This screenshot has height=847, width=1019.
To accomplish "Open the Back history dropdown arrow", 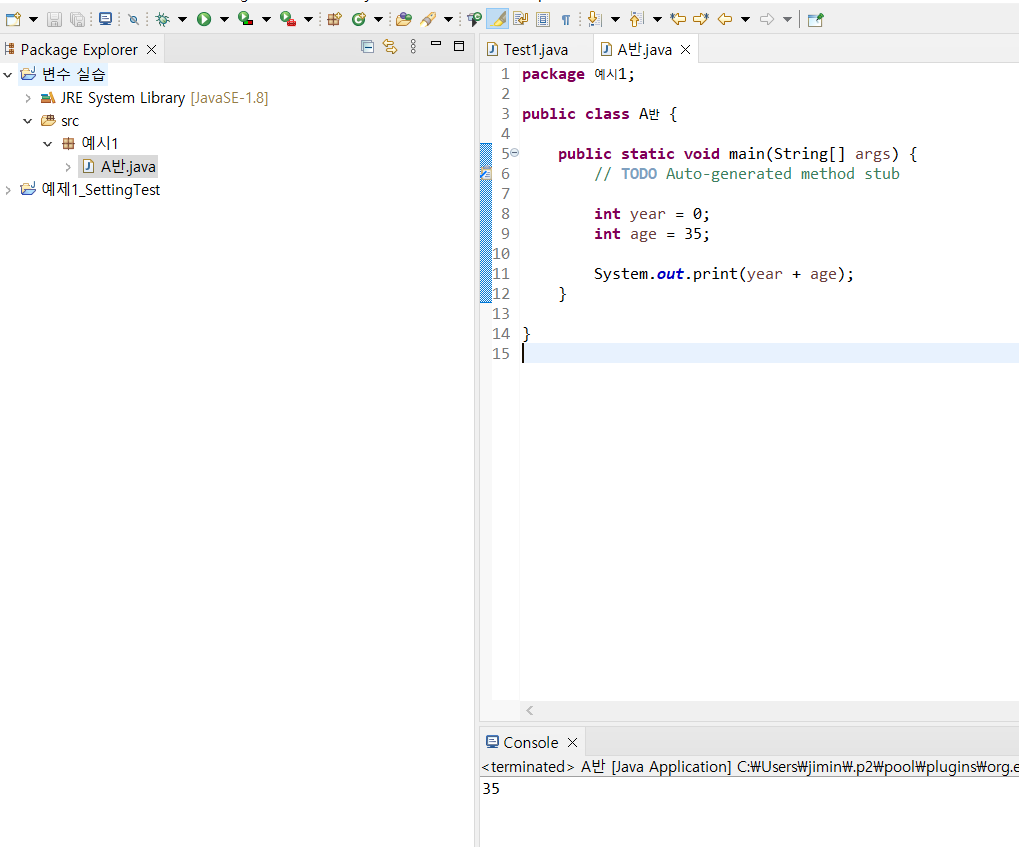I will [745, 20].
